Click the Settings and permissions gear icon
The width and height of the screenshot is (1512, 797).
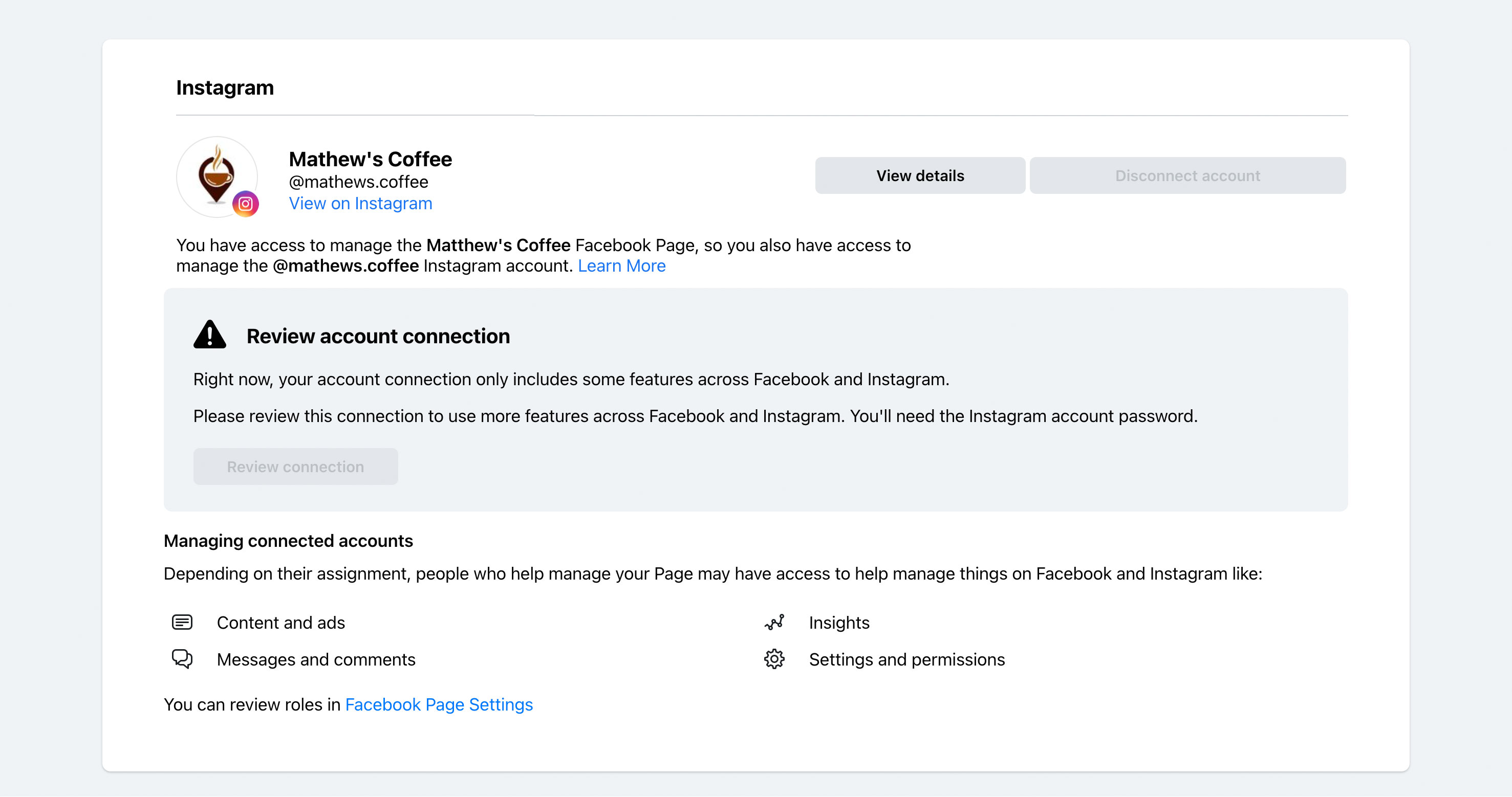tap(774, 659)
